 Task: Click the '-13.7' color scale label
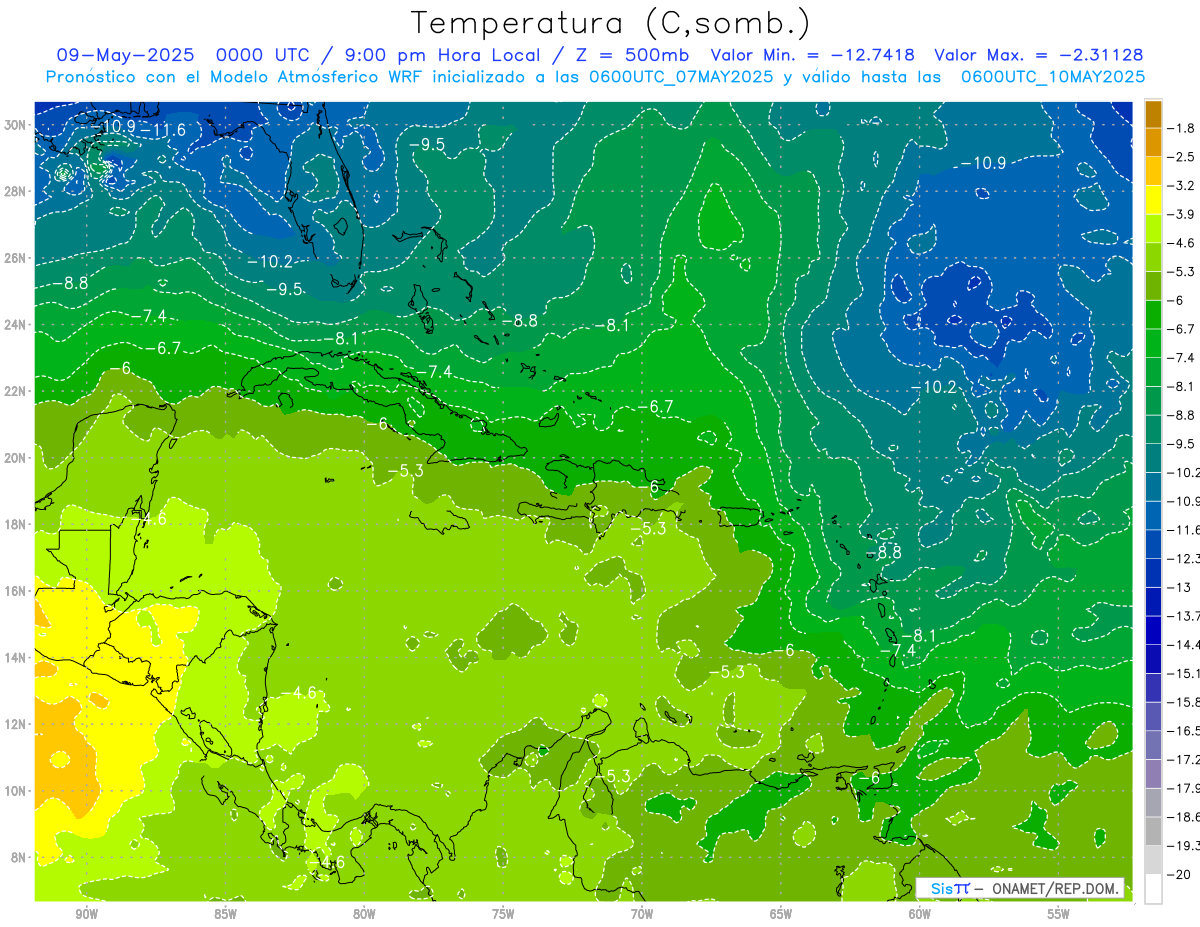click(1184, 616)
